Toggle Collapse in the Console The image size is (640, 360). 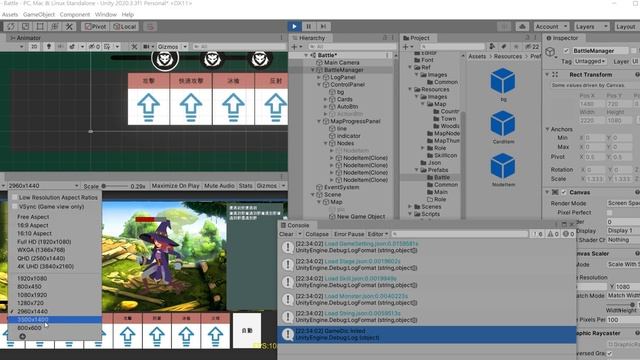pyautogui.click(x=317, y=234)
